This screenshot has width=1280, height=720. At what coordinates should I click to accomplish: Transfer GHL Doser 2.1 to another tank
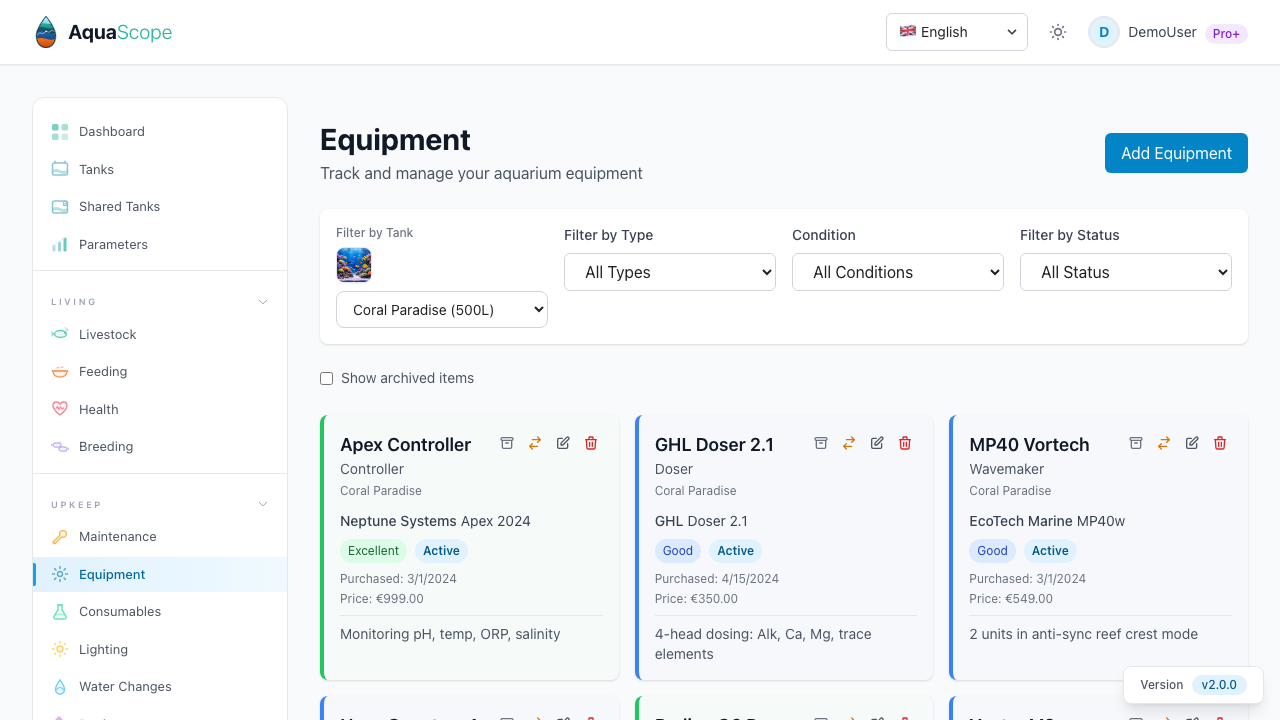[849, 443]
